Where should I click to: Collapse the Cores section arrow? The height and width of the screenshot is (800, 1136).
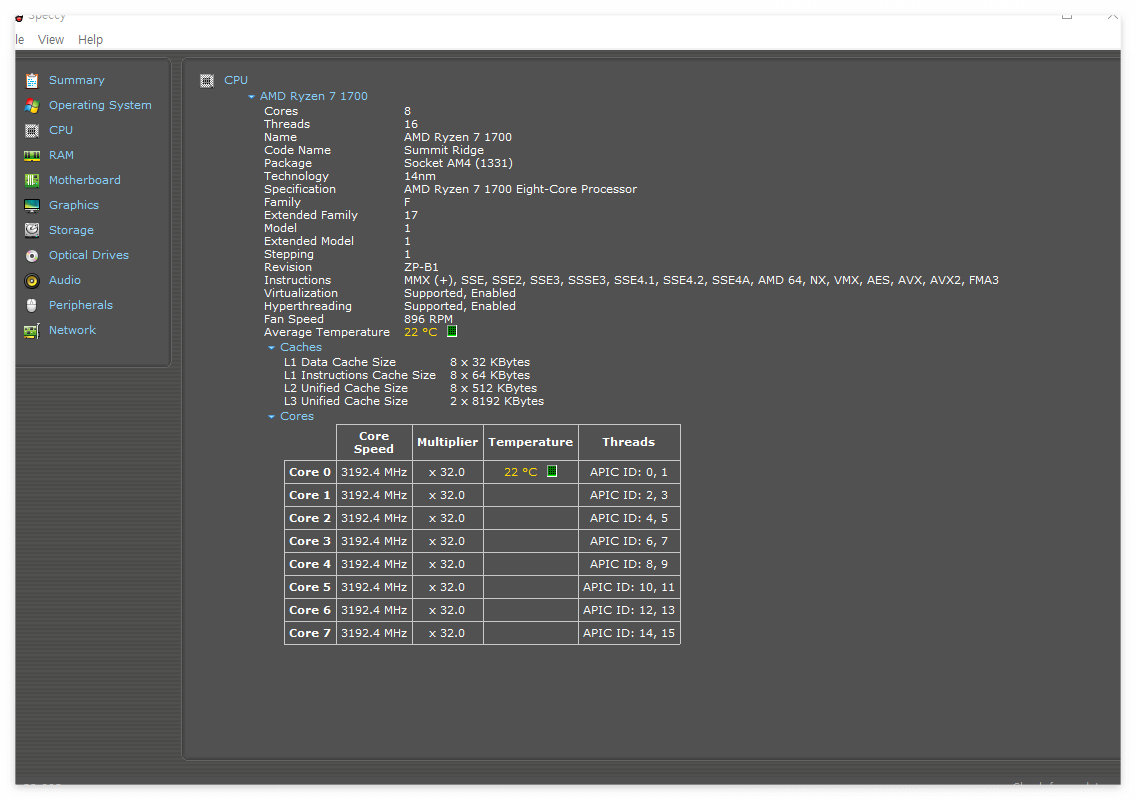[x=272, y=417]
